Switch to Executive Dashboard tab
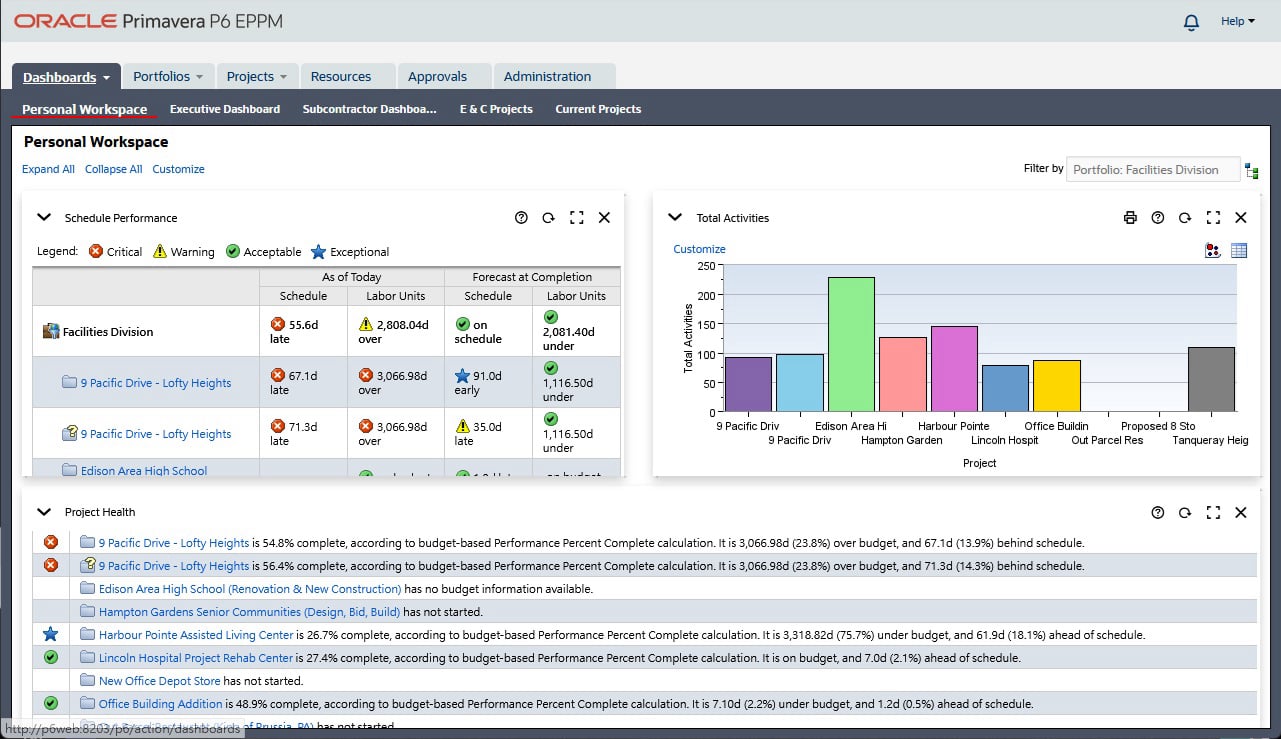The image size is (1281, 739). tap(225, 109)
